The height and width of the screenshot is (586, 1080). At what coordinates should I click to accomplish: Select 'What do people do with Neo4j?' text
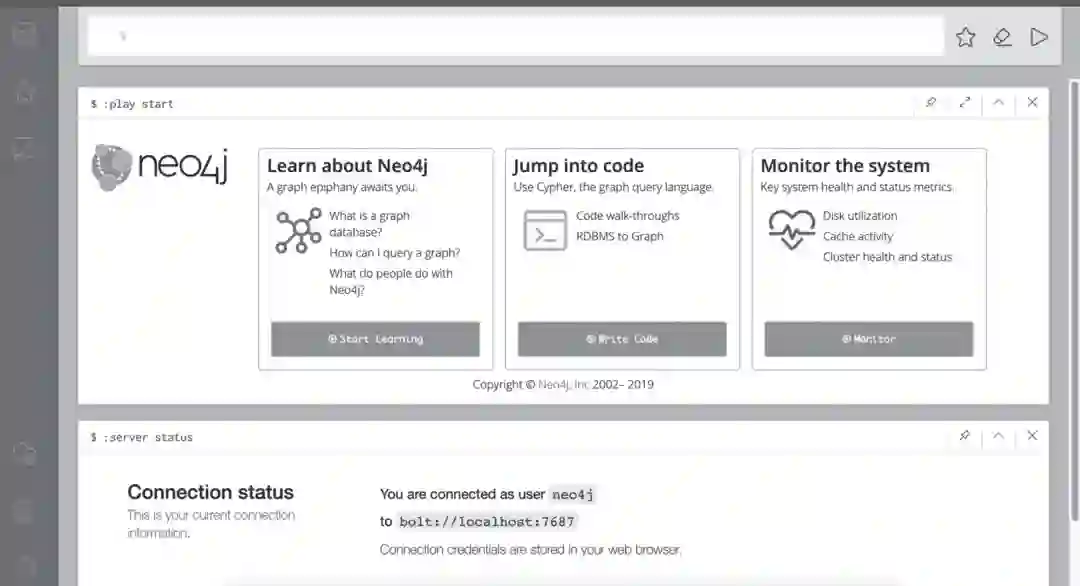click(391, 282)
